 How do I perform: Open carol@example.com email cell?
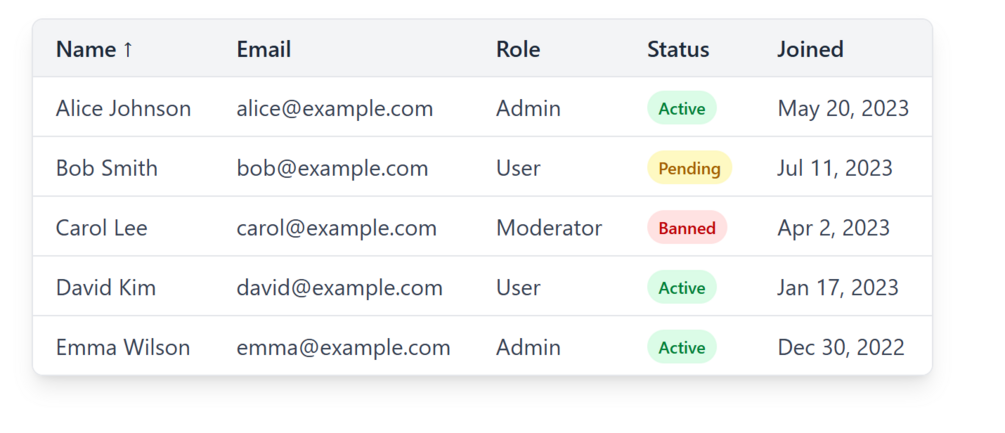[x=337, y=228]
